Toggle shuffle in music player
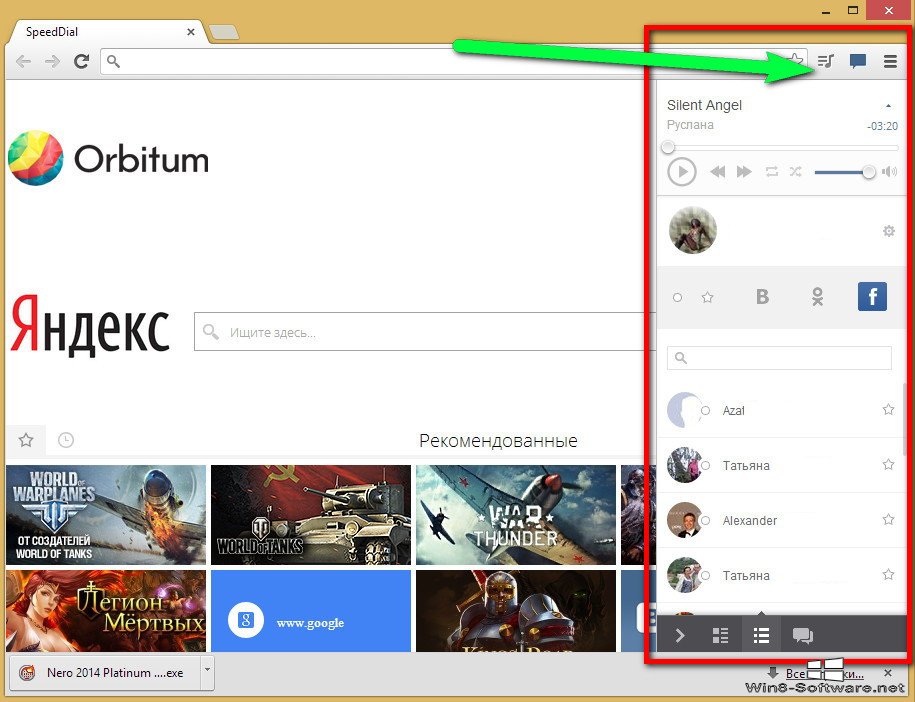The image size is (915, 702). tap(795, 172)
